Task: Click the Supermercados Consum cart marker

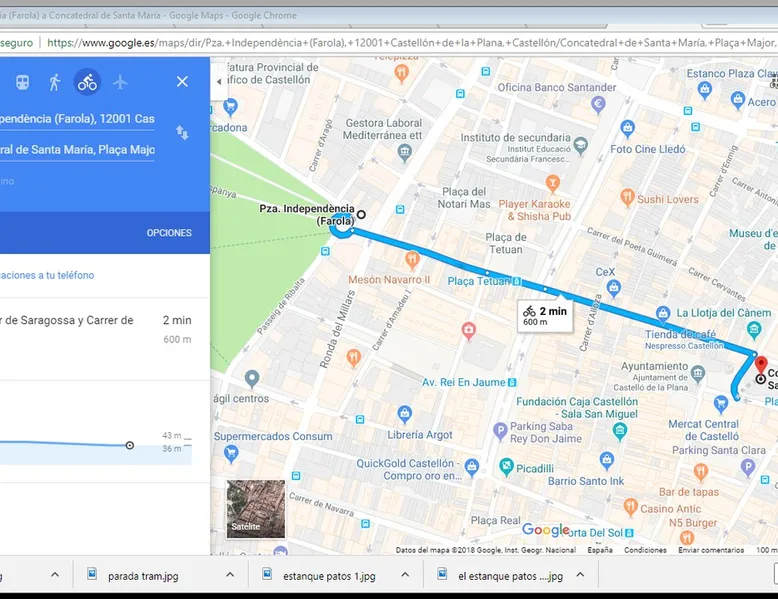Action: click(x=231, y=453)
